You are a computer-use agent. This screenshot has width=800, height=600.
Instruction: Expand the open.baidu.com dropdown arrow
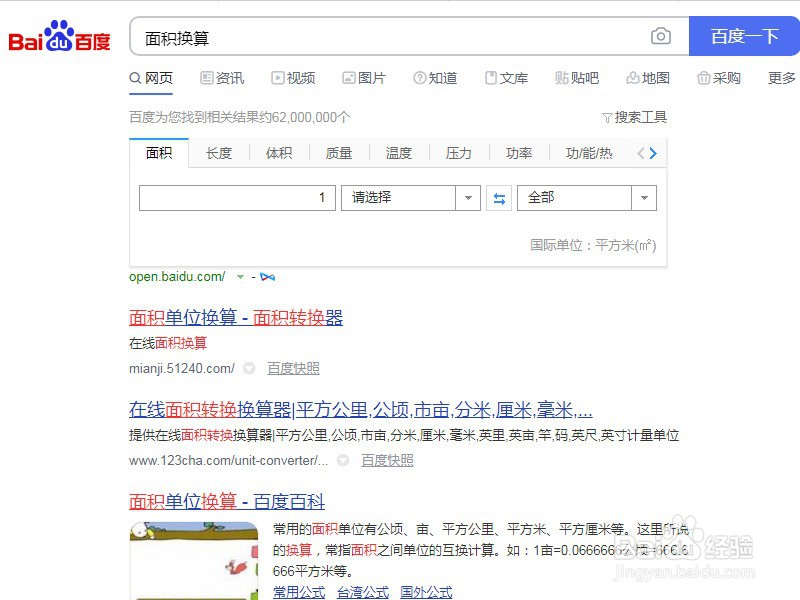coord(240,277)
